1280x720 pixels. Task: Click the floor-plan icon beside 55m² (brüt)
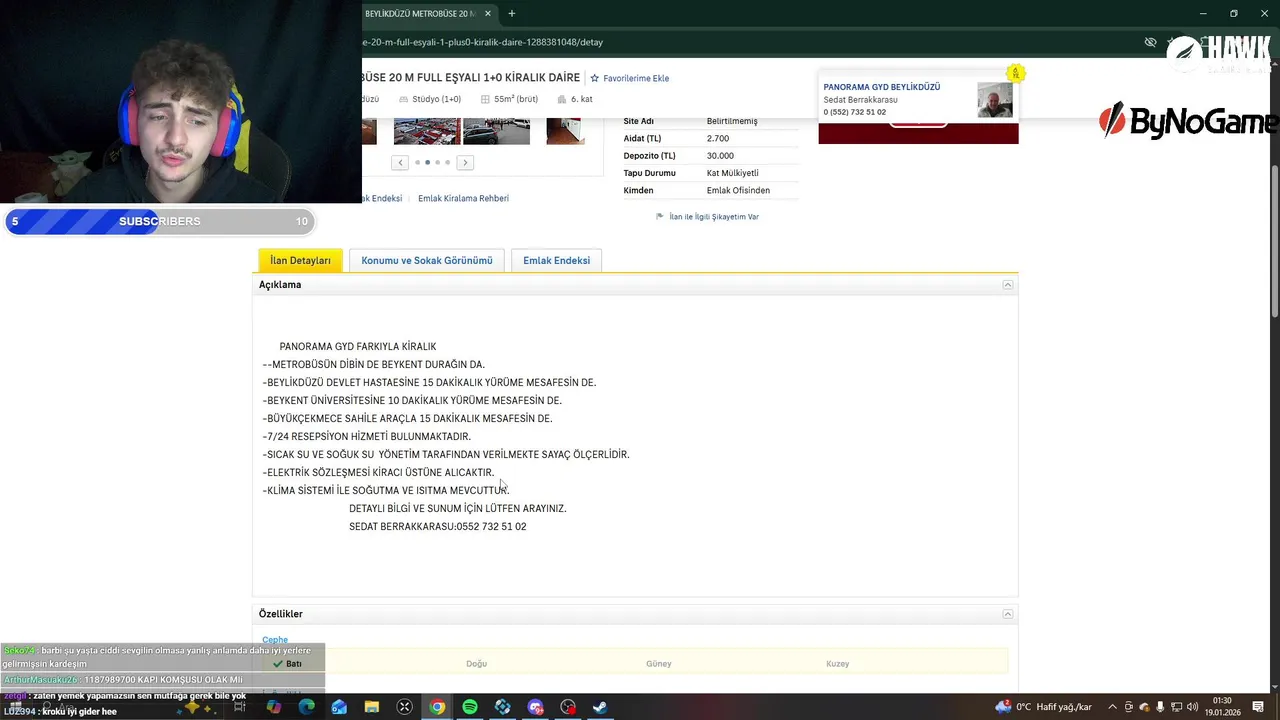(485, 99)
